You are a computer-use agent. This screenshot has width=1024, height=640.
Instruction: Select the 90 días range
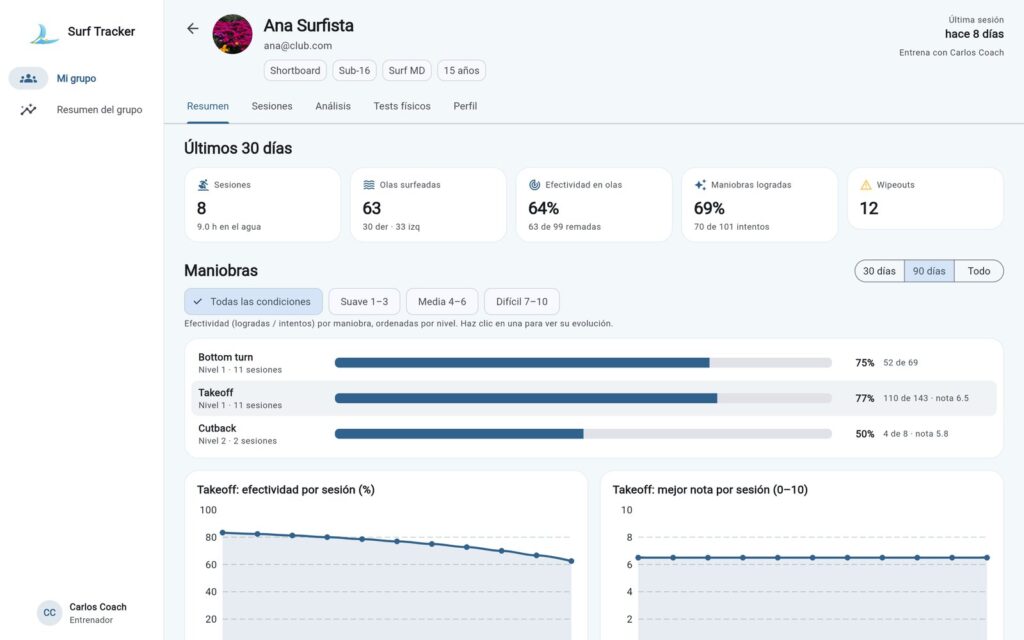(929, 271)
